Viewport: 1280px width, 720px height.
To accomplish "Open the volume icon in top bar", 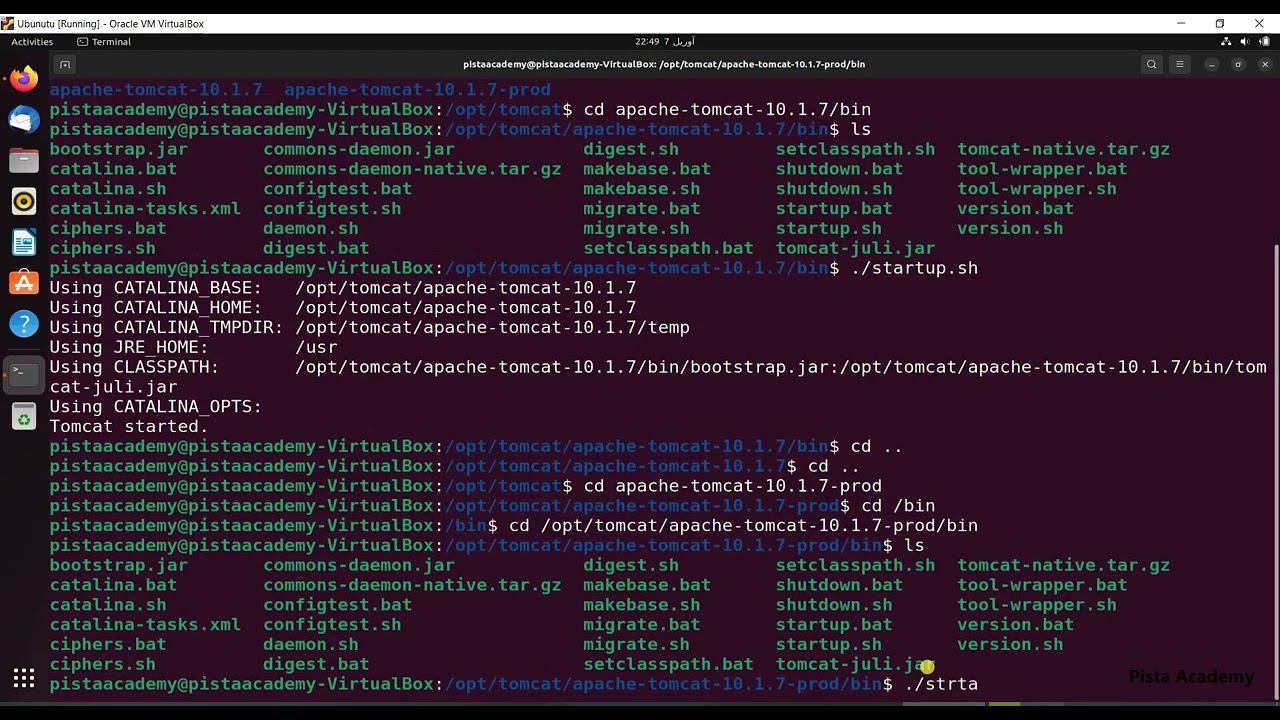I will coord(1245,42).
